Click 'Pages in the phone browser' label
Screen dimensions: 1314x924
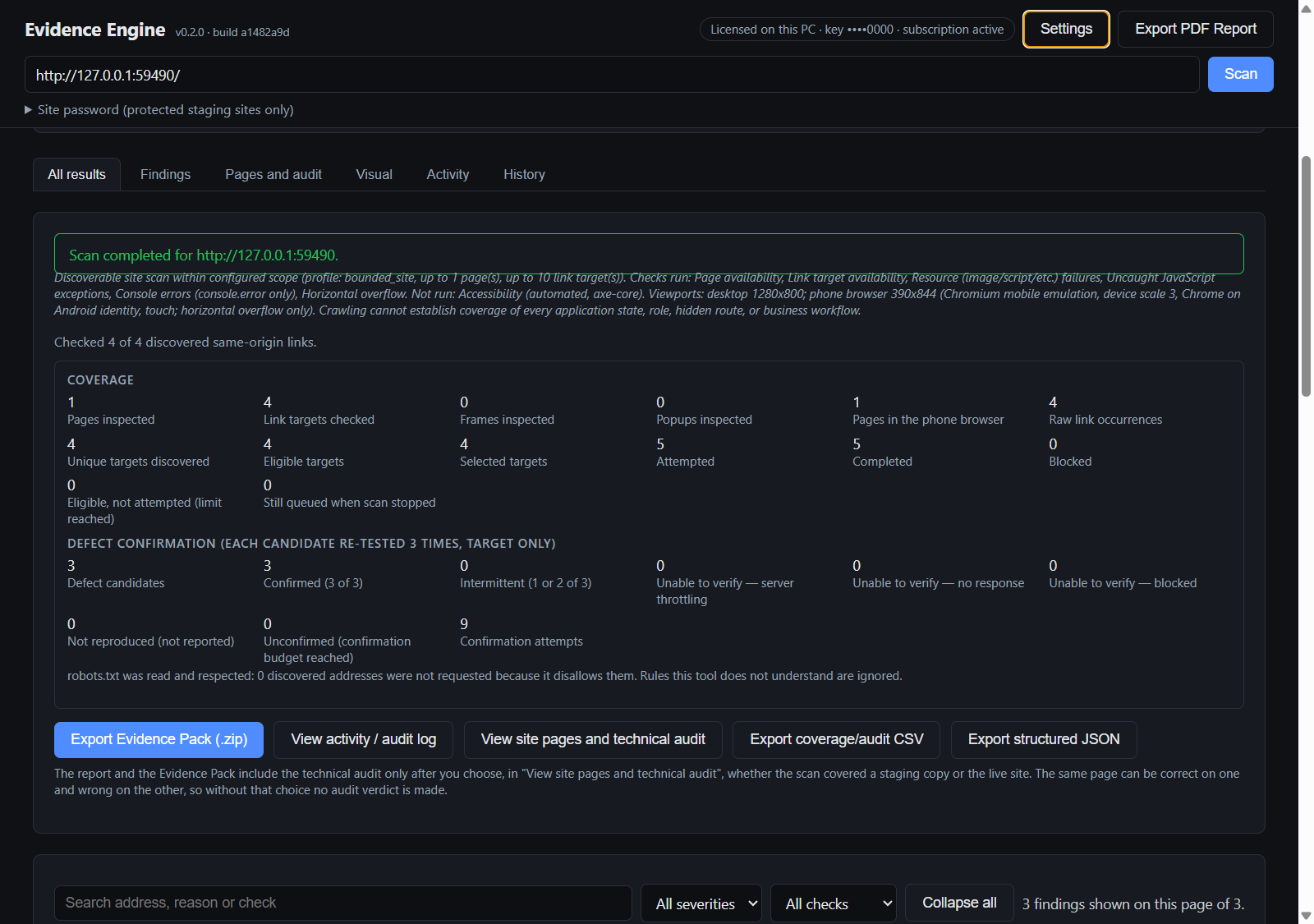pyautogui.click(x=928, y=420)
